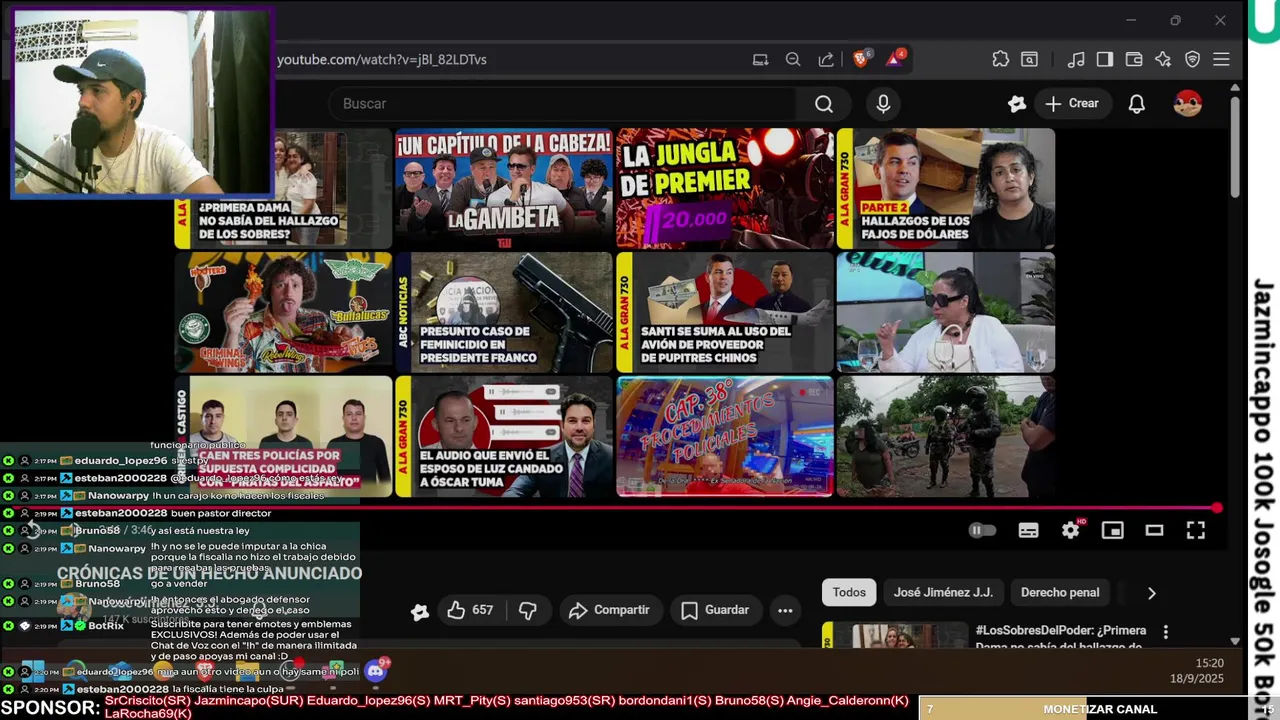
Task: Click the install app icon in address bar
Action: [760, 59]
